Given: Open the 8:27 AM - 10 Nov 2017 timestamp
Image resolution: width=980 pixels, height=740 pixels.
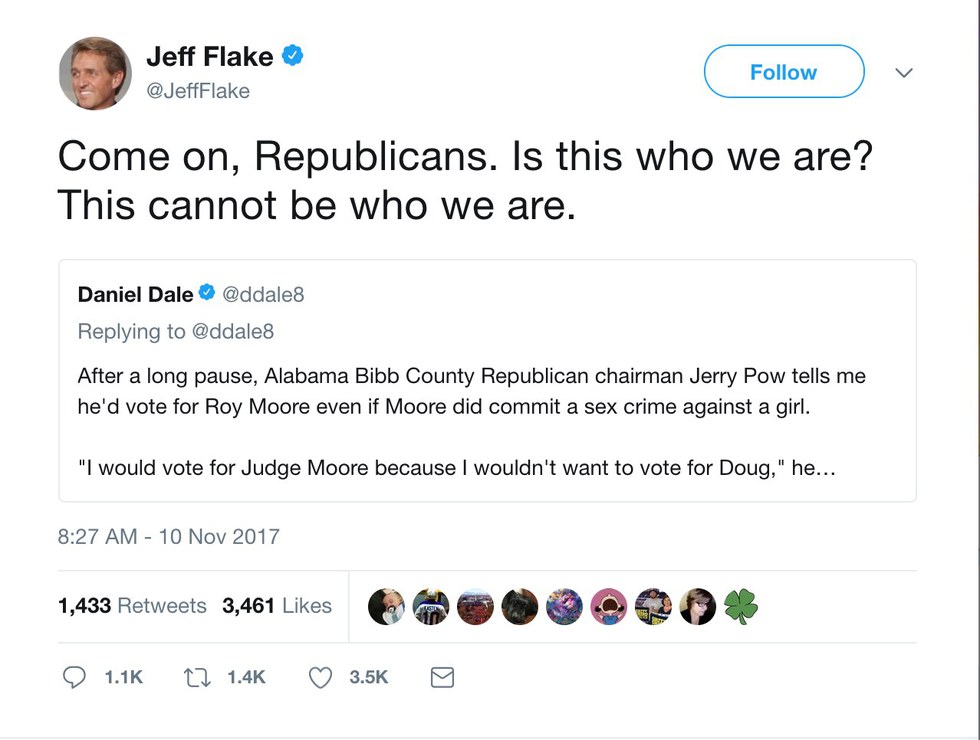Looking at the screenshot, I should coord(169,536).
